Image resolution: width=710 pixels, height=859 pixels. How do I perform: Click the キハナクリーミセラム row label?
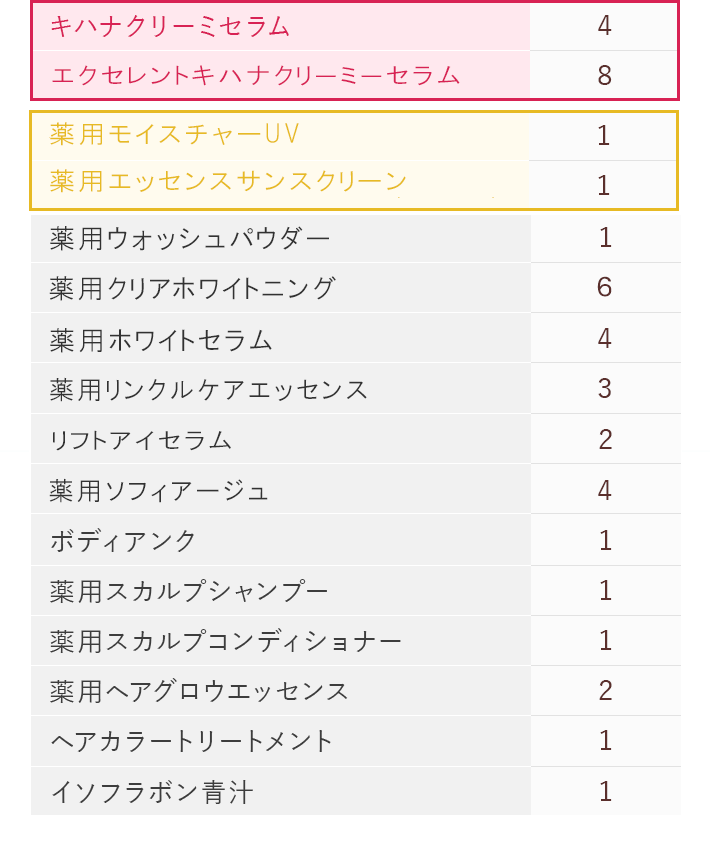170,26
